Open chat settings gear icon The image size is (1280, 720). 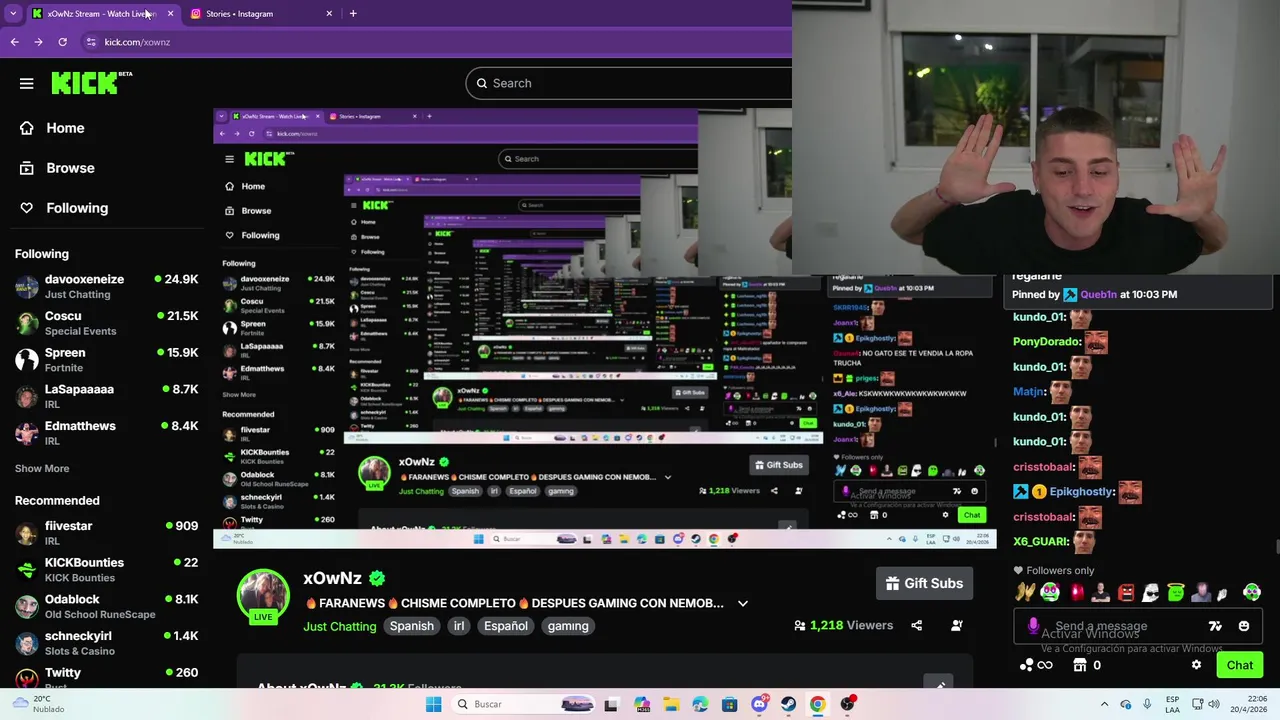pyautogui.click(x=1196, y=665)
